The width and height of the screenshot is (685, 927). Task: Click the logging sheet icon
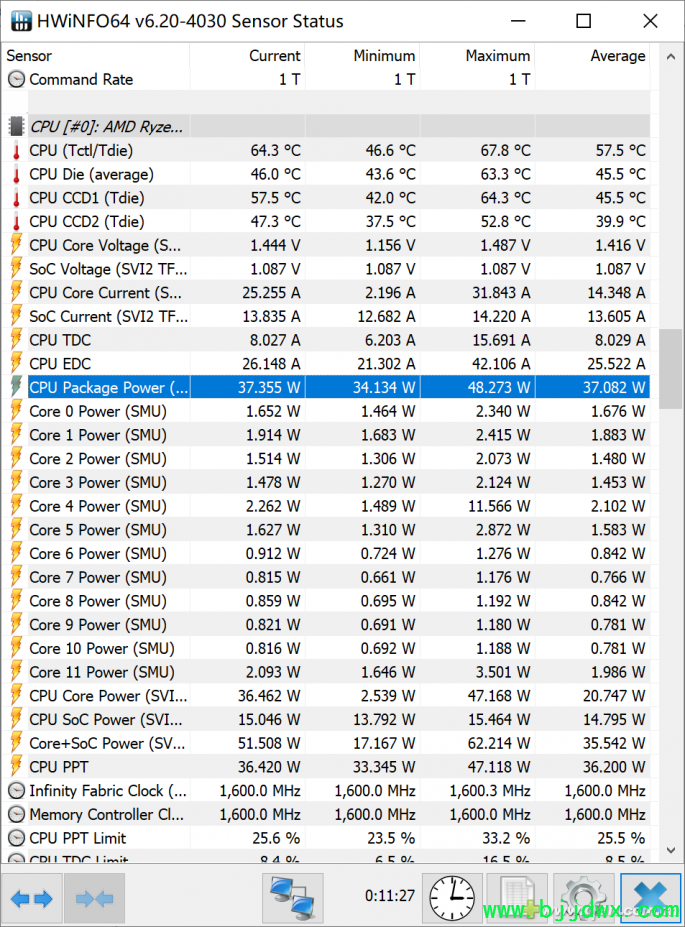517,898
